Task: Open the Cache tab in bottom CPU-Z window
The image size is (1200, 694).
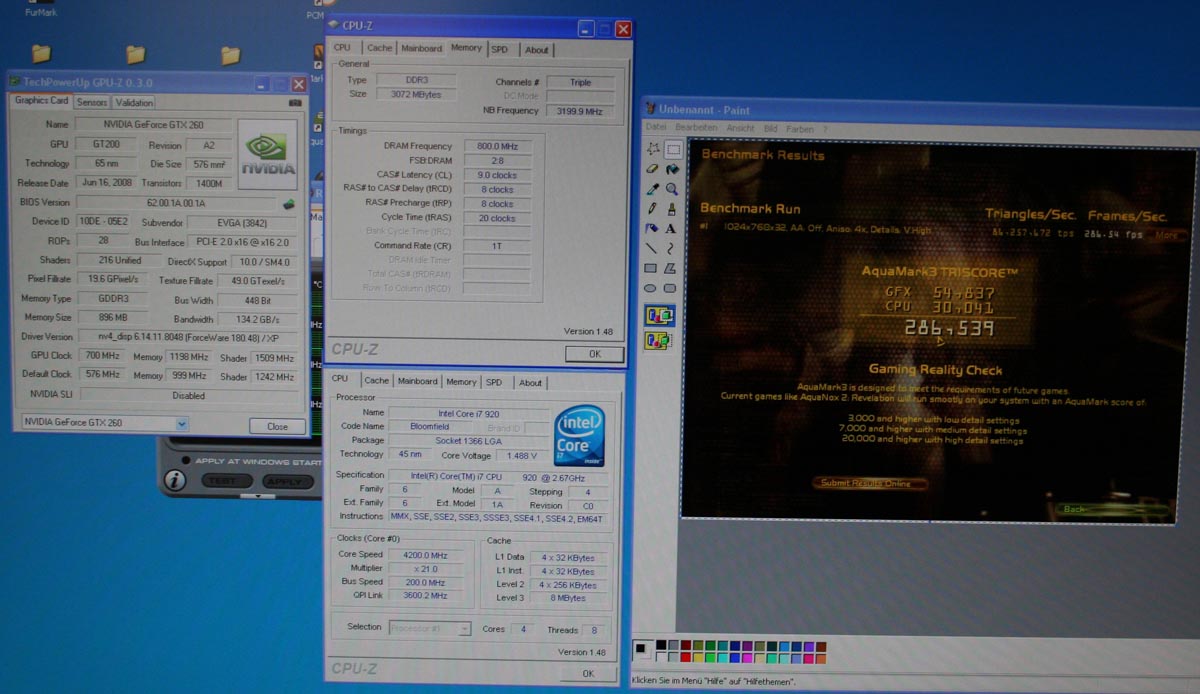Action: (376, 381)
